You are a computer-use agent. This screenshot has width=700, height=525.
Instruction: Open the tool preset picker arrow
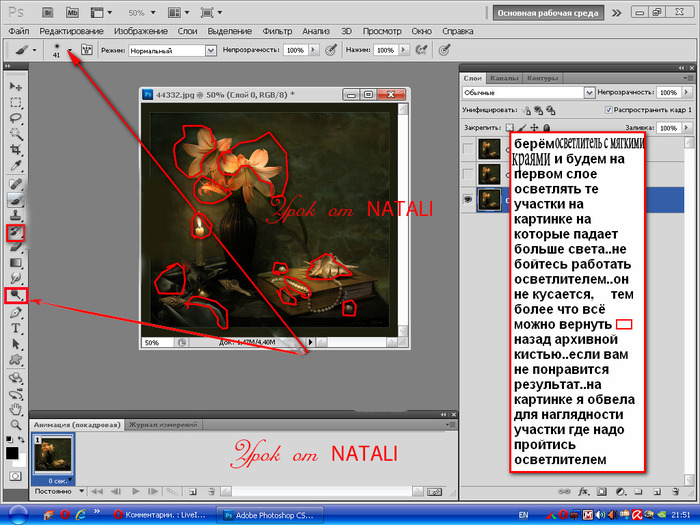click(x=34, y=50)
